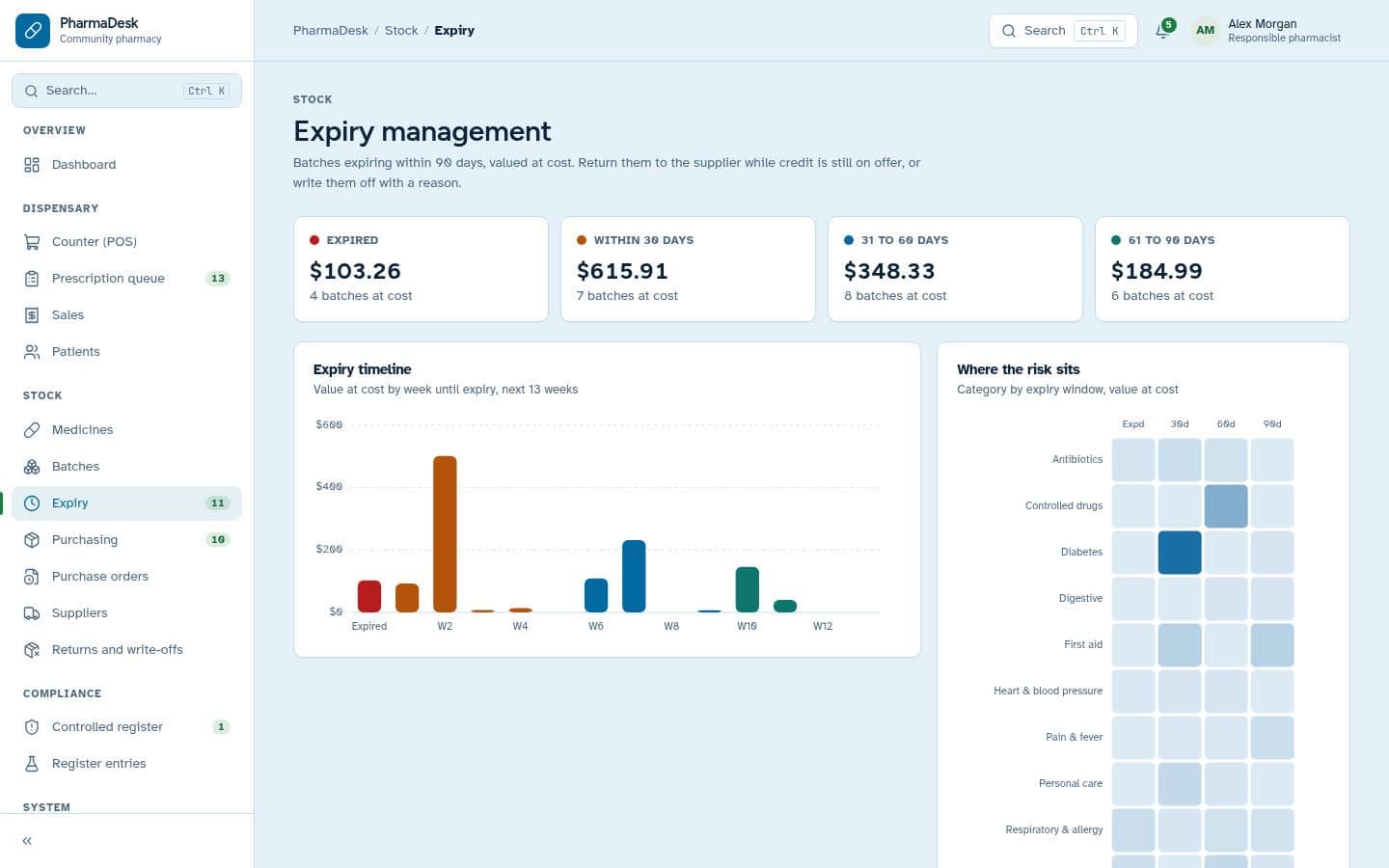
Task: Click the Personal care 30d heatmap cell
Action: (1180, 784)
